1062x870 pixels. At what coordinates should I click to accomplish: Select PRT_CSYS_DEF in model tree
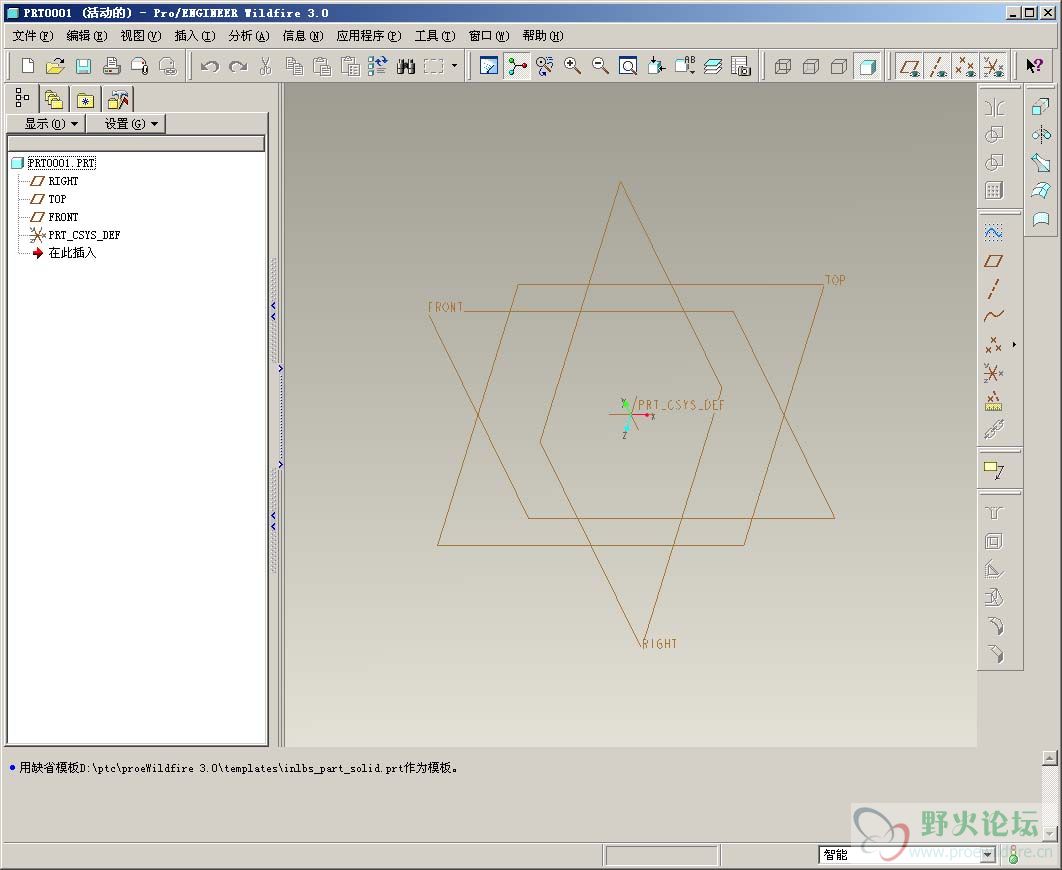point(84,235)
